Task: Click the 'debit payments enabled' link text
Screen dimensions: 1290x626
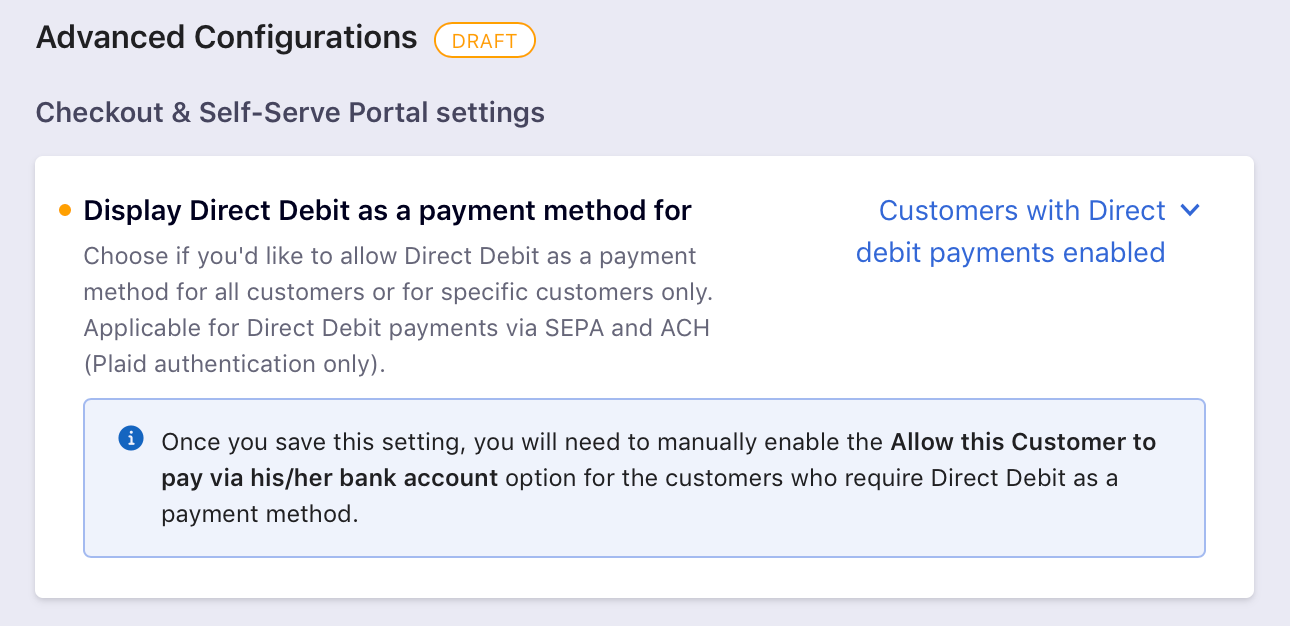Action: 1011,252
